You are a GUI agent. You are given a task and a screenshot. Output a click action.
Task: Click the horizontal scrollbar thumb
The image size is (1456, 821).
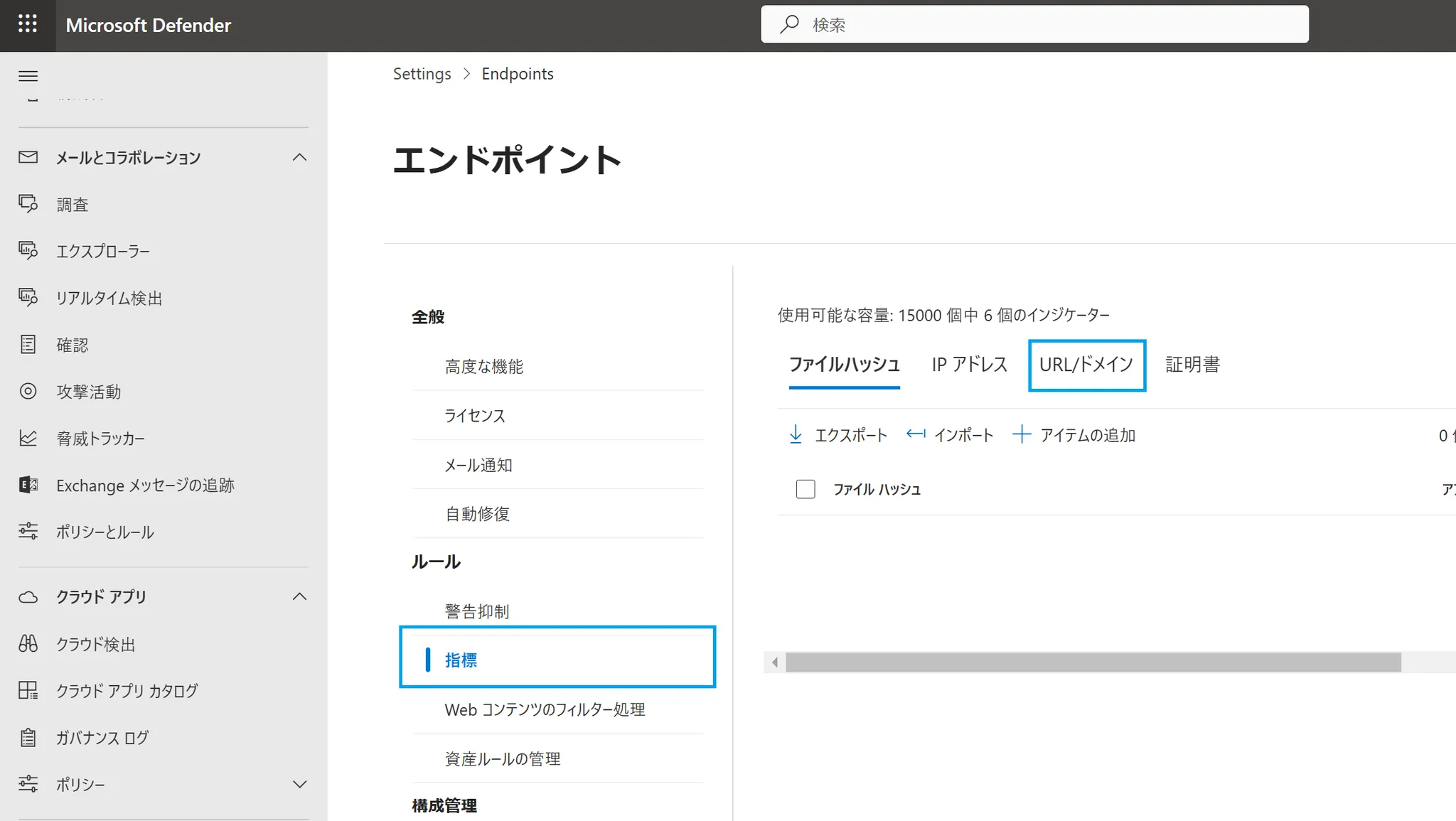tap(1093, 662)
